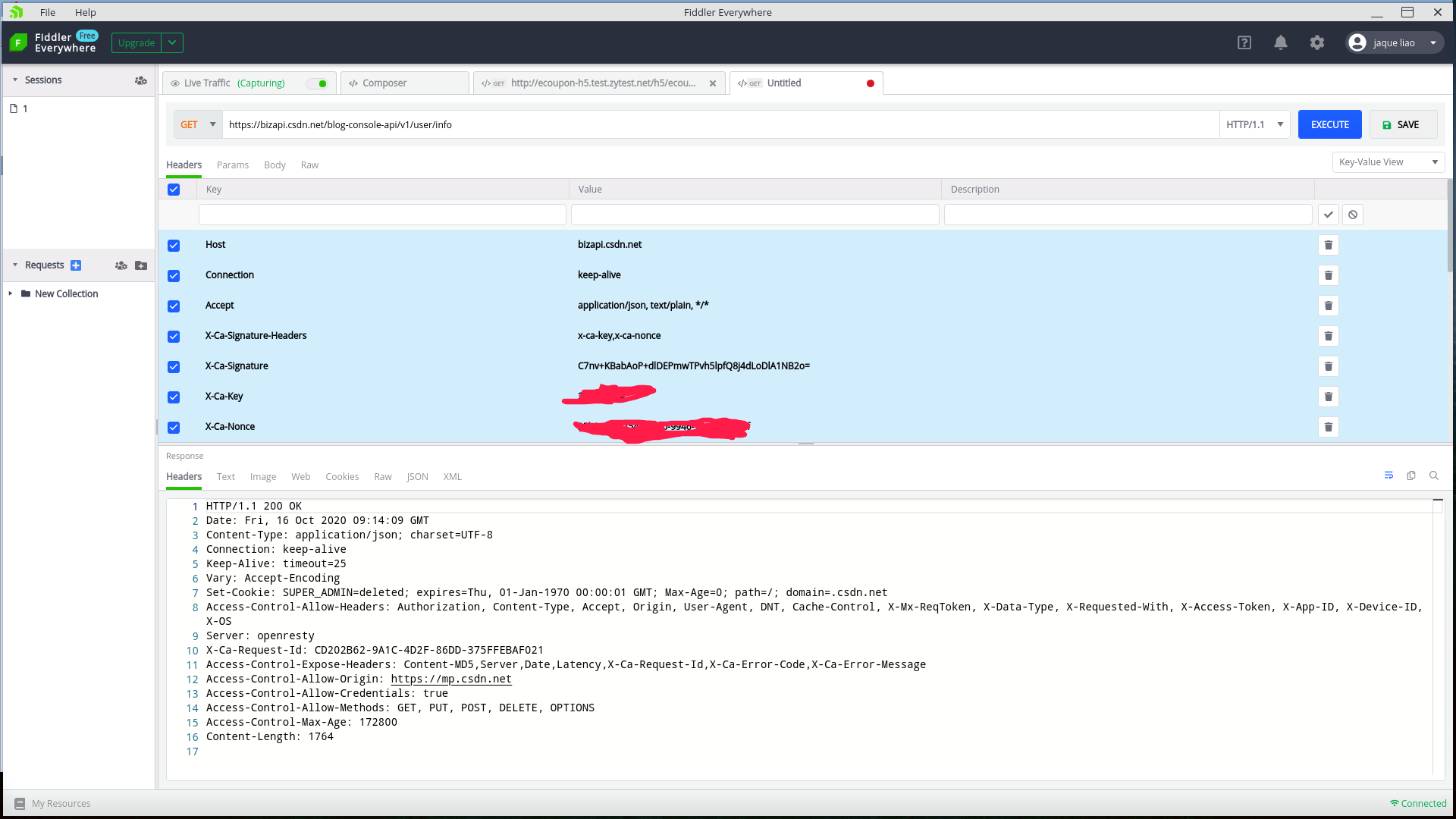1456x819 pixels.
Task: Open the Upgrade dropdown arrow
Action: 172,42
